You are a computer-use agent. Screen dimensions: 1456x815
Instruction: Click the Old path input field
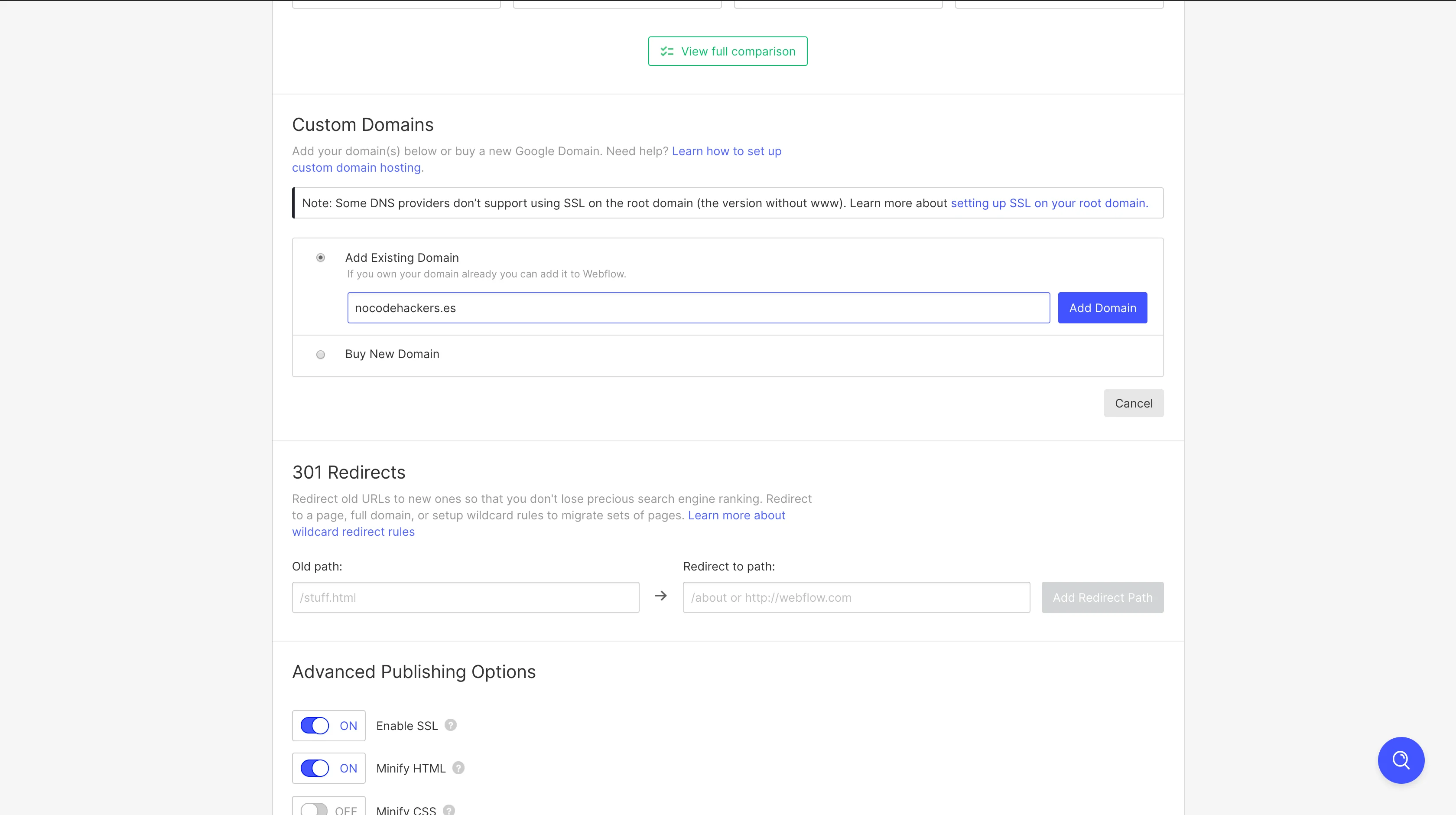(465, 598)
